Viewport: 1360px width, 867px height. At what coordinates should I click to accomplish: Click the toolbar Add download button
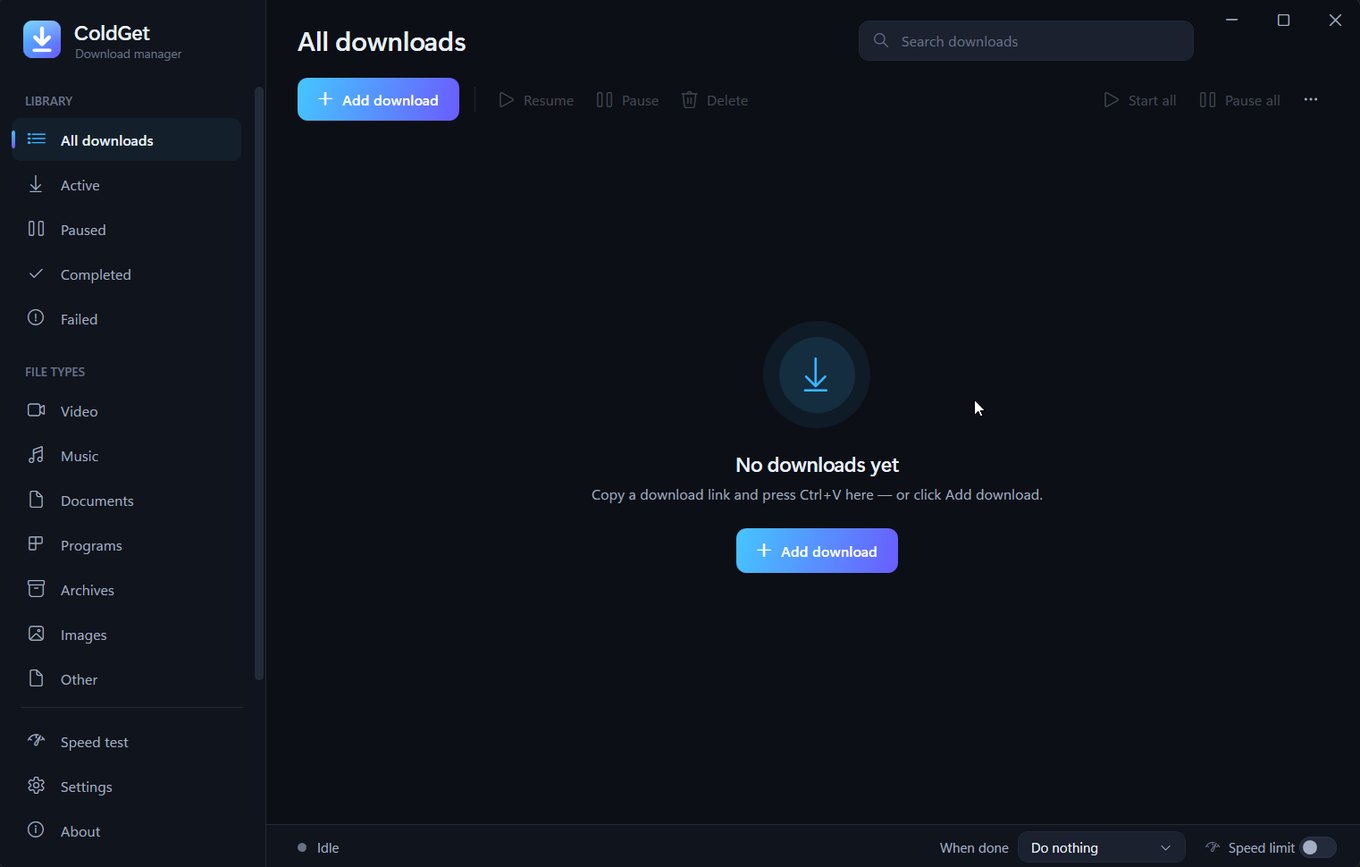pyautogui.click(x=378, y=99)
